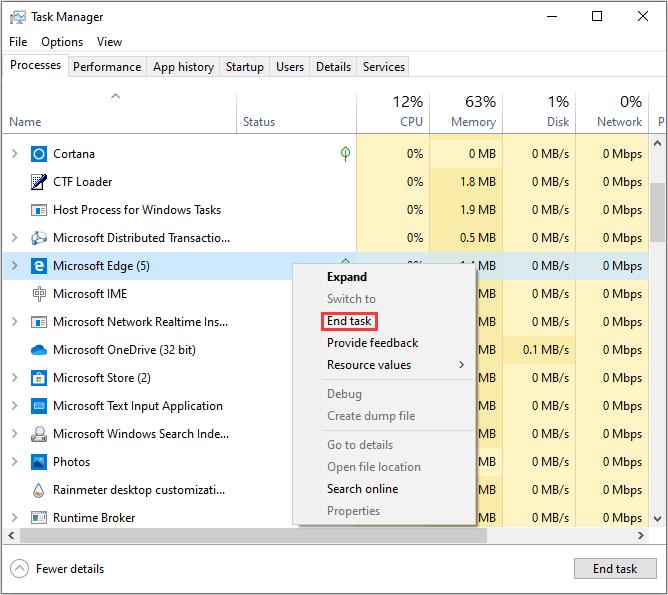Expand the Microsoft Distributed Transaction row

(14, 238)
